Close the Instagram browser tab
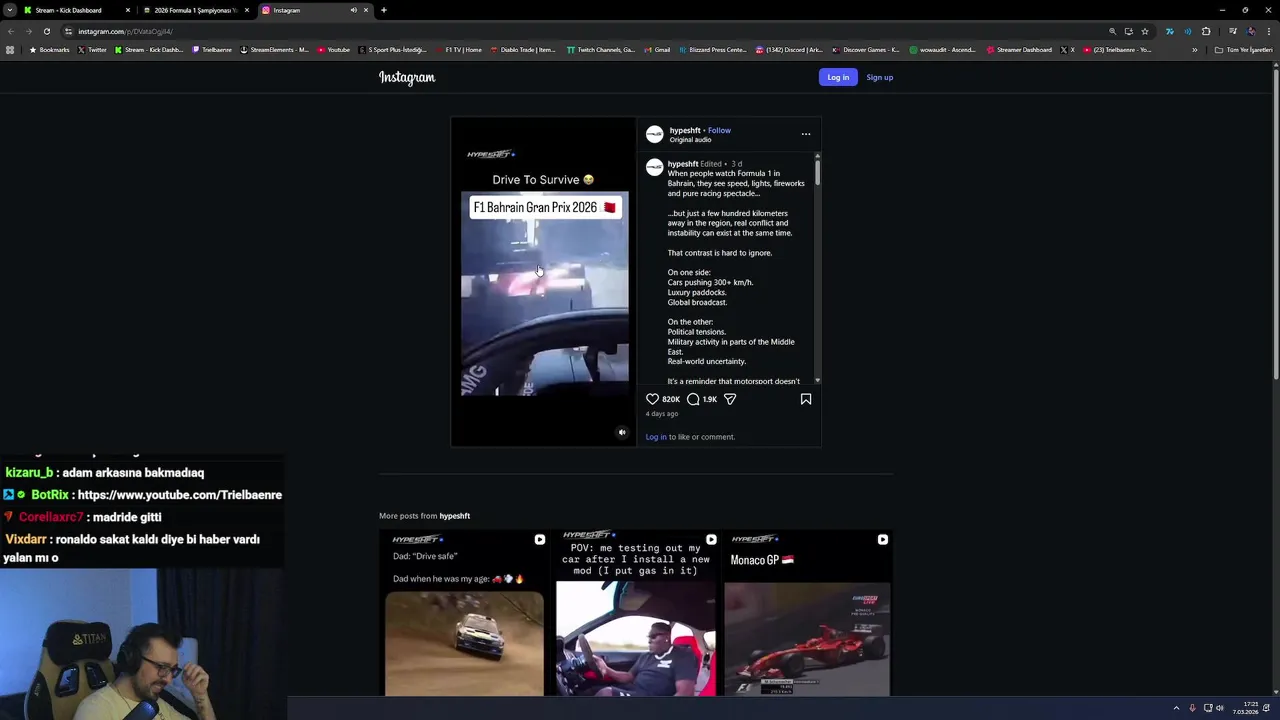Image resolution: width=1280 pixels, height=720 pixels. (366, 10)
